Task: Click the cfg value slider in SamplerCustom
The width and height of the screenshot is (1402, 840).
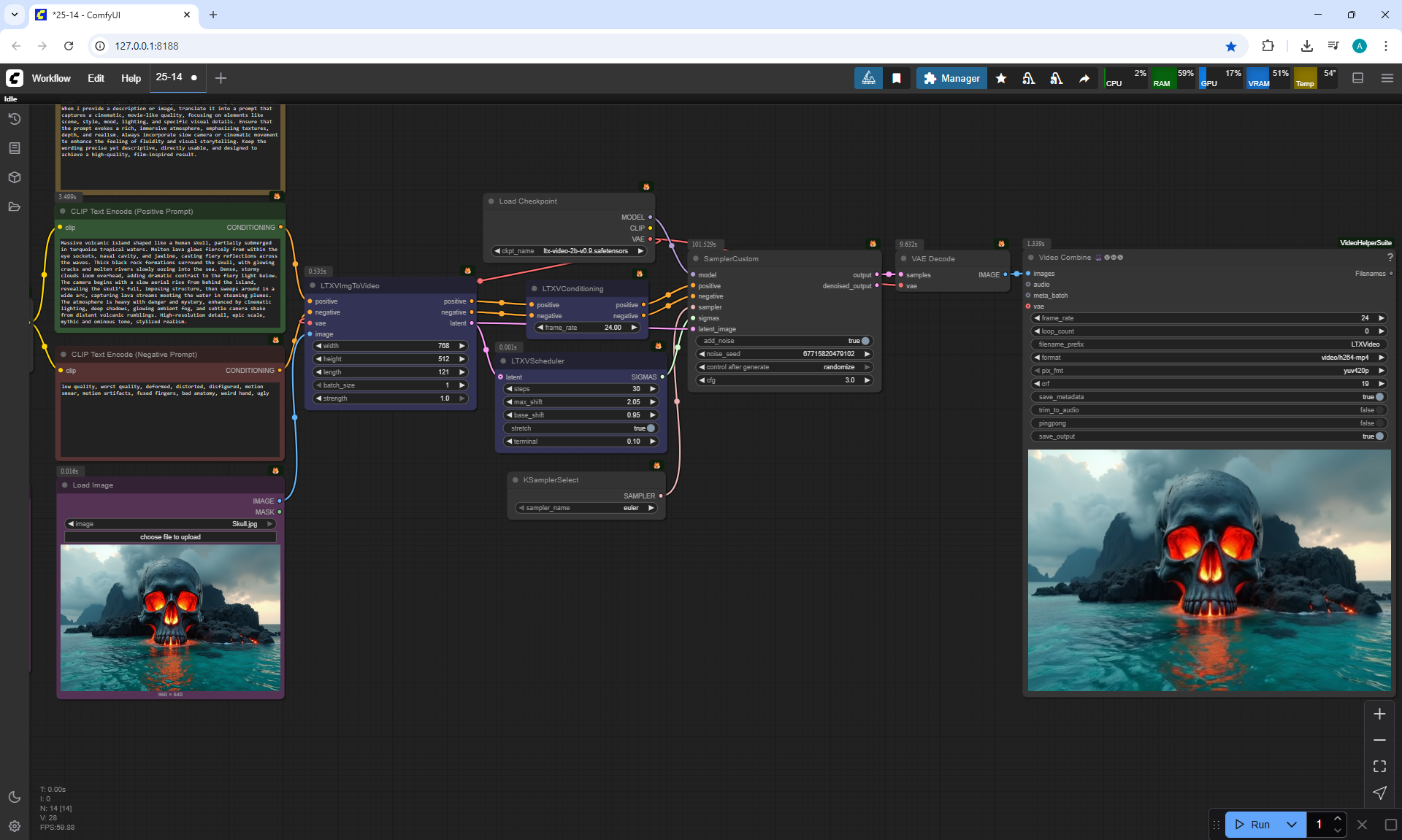Action: click(784, 380)
